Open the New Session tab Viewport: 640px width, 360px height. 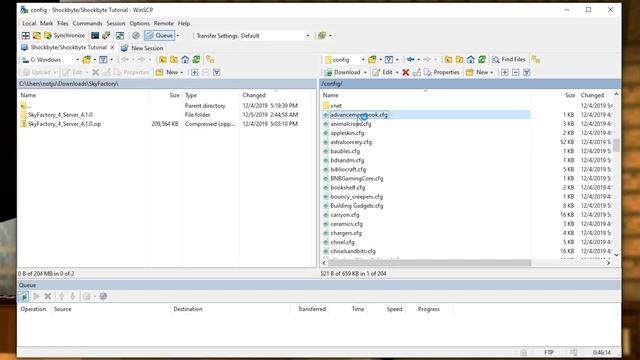(142, 48)
